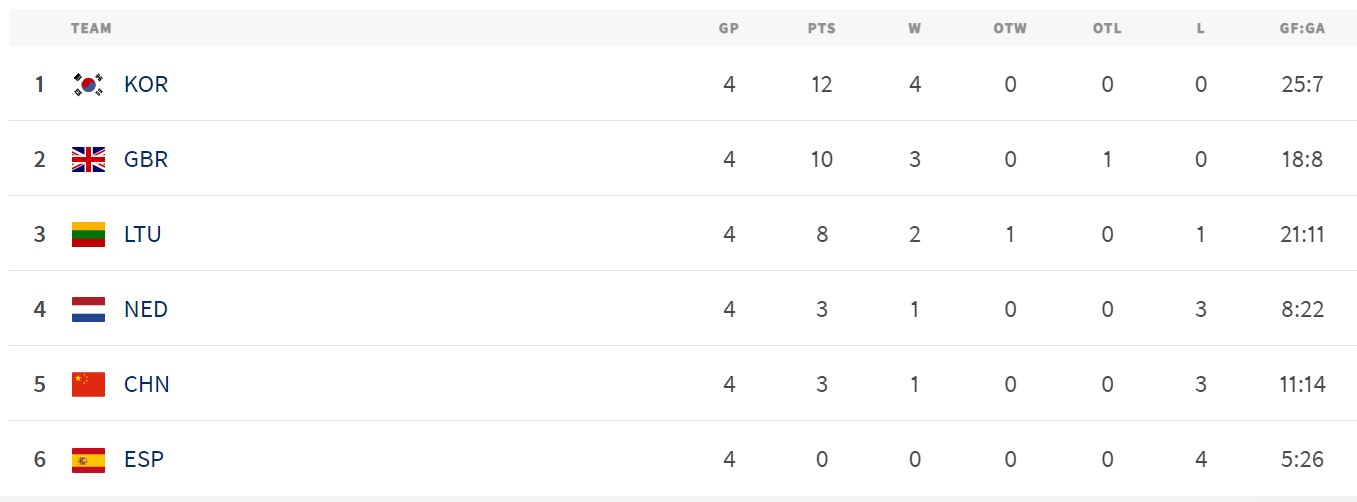Sort by the PTS column header

pos(822,28)
